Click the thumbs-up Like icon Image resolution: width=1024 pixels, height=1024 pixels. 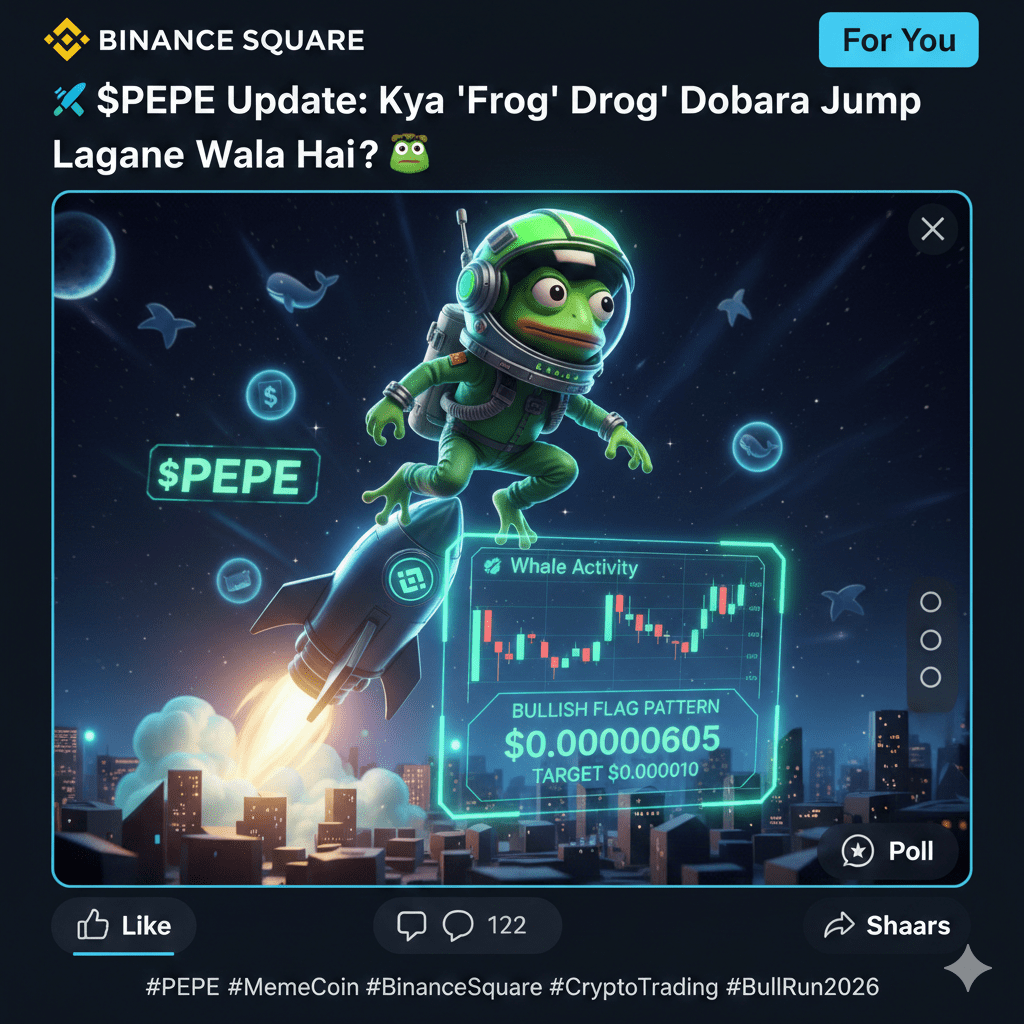(93, 925)
